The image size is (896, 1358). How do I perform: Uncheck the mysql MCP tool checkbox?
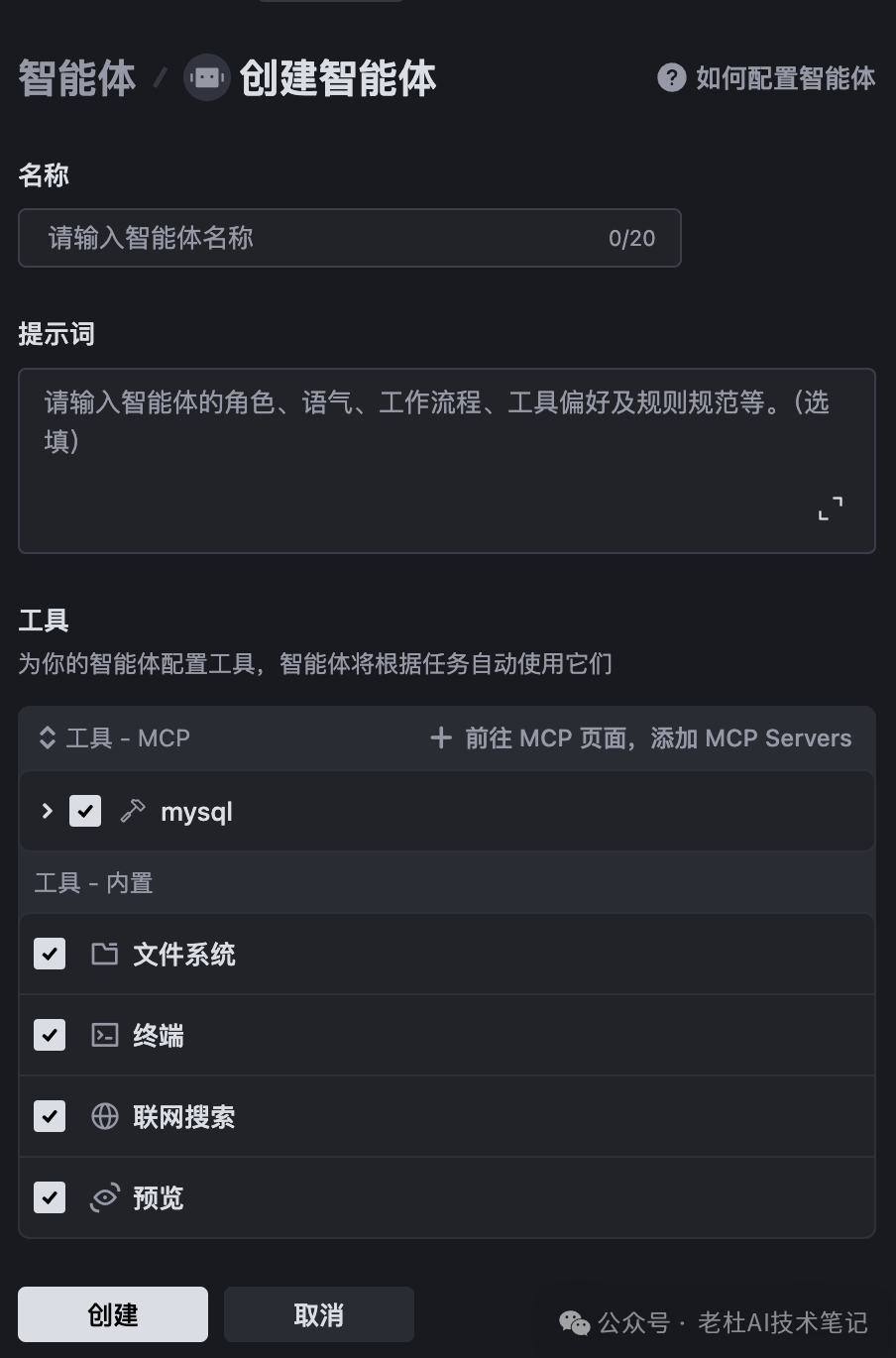85,812
